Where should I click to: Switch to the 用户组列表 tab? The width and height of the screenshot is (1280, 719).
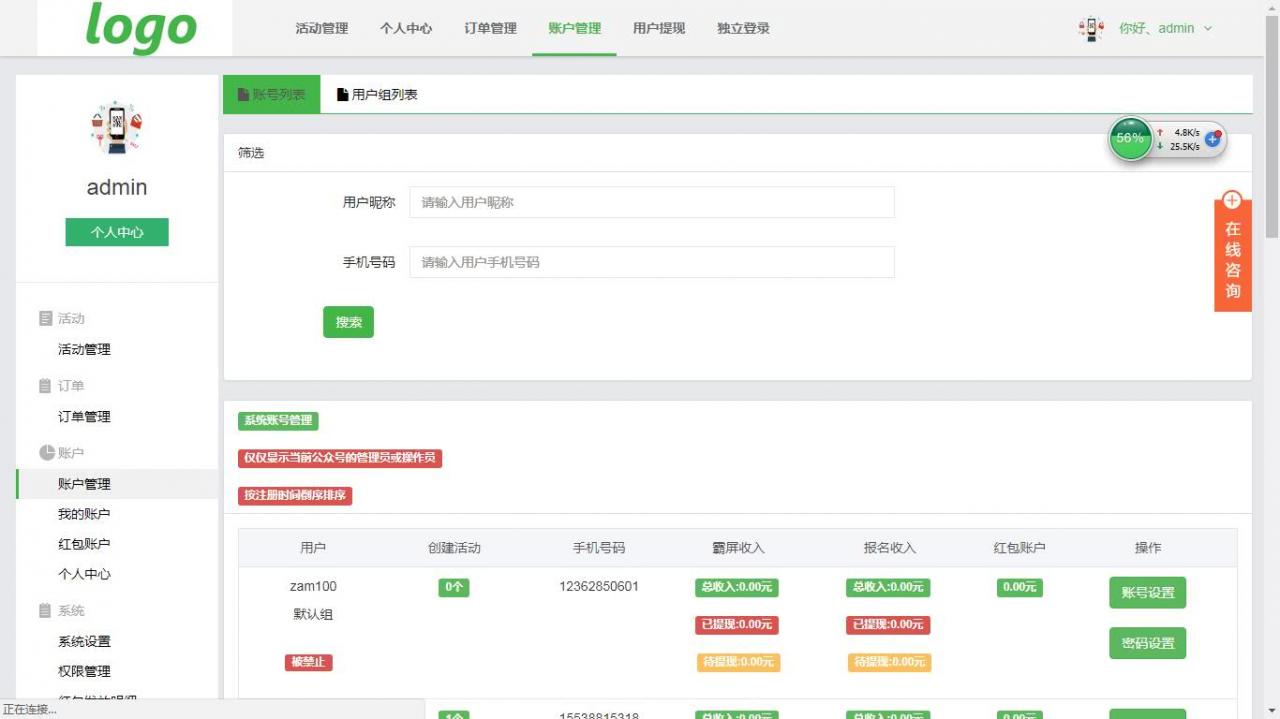(x=381, y=94)
